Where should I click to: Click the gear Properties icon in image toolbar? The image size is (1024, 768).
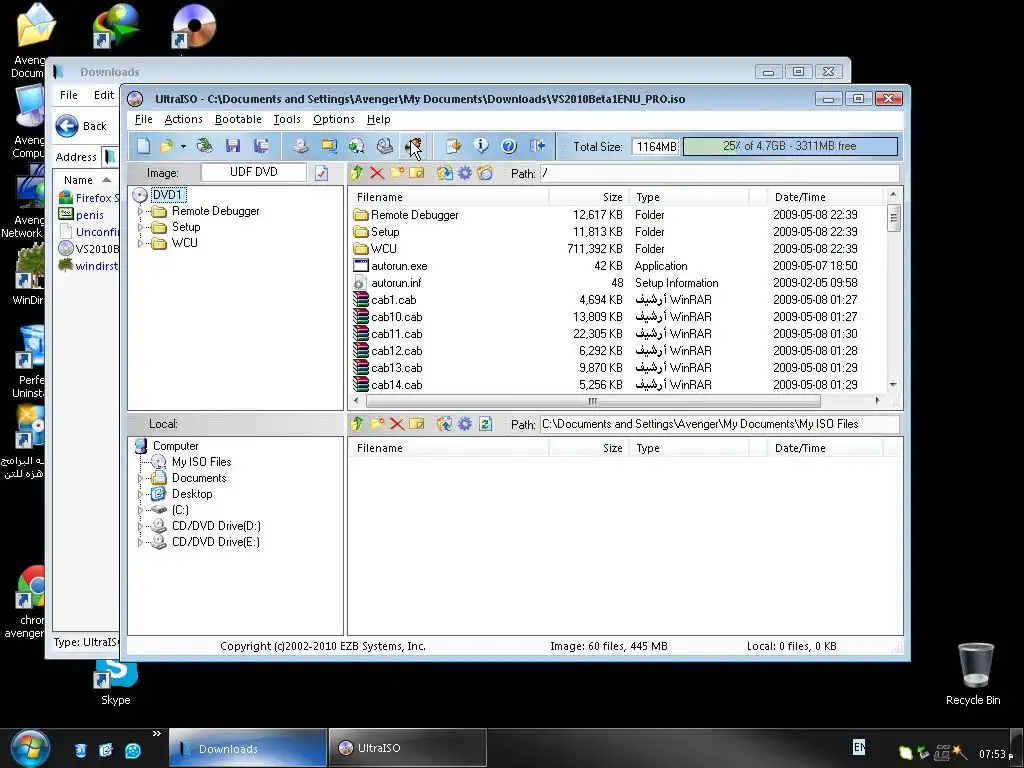(464, 173)
